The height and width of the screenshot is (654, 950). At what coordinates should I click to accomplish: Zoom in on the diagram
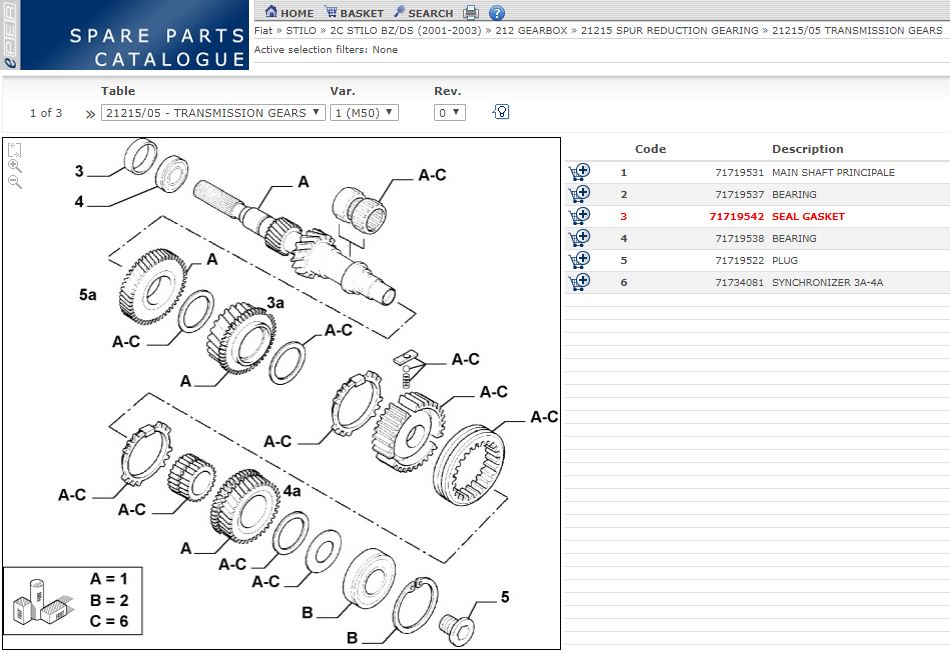click(15, 166)
